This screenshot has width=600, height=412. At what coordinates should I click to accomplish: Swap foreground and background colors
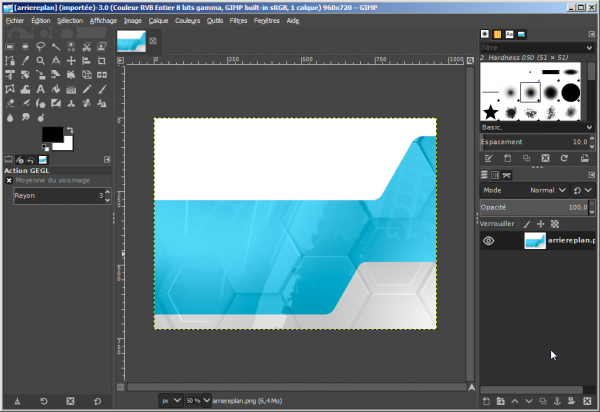[68, 130]
